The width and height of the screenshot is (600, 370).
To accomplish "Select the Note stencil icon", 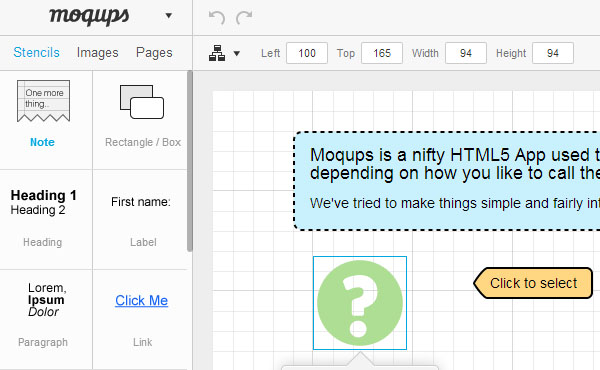I will (43, 101).
